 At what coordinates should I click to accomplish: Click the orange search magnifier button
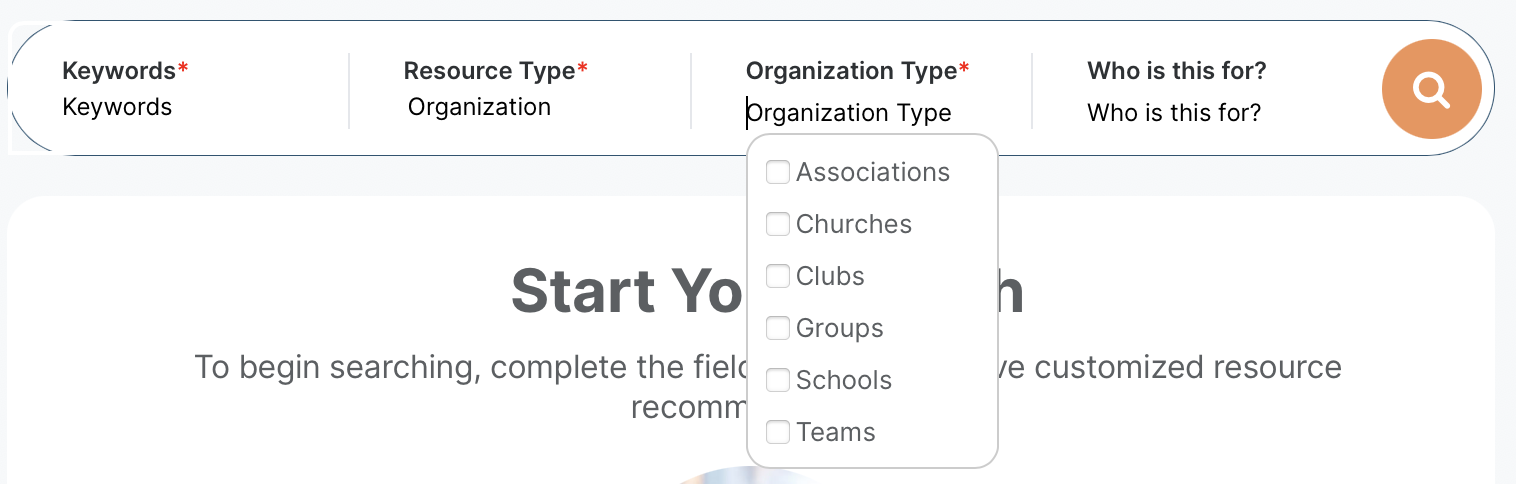pos(1431,90)
